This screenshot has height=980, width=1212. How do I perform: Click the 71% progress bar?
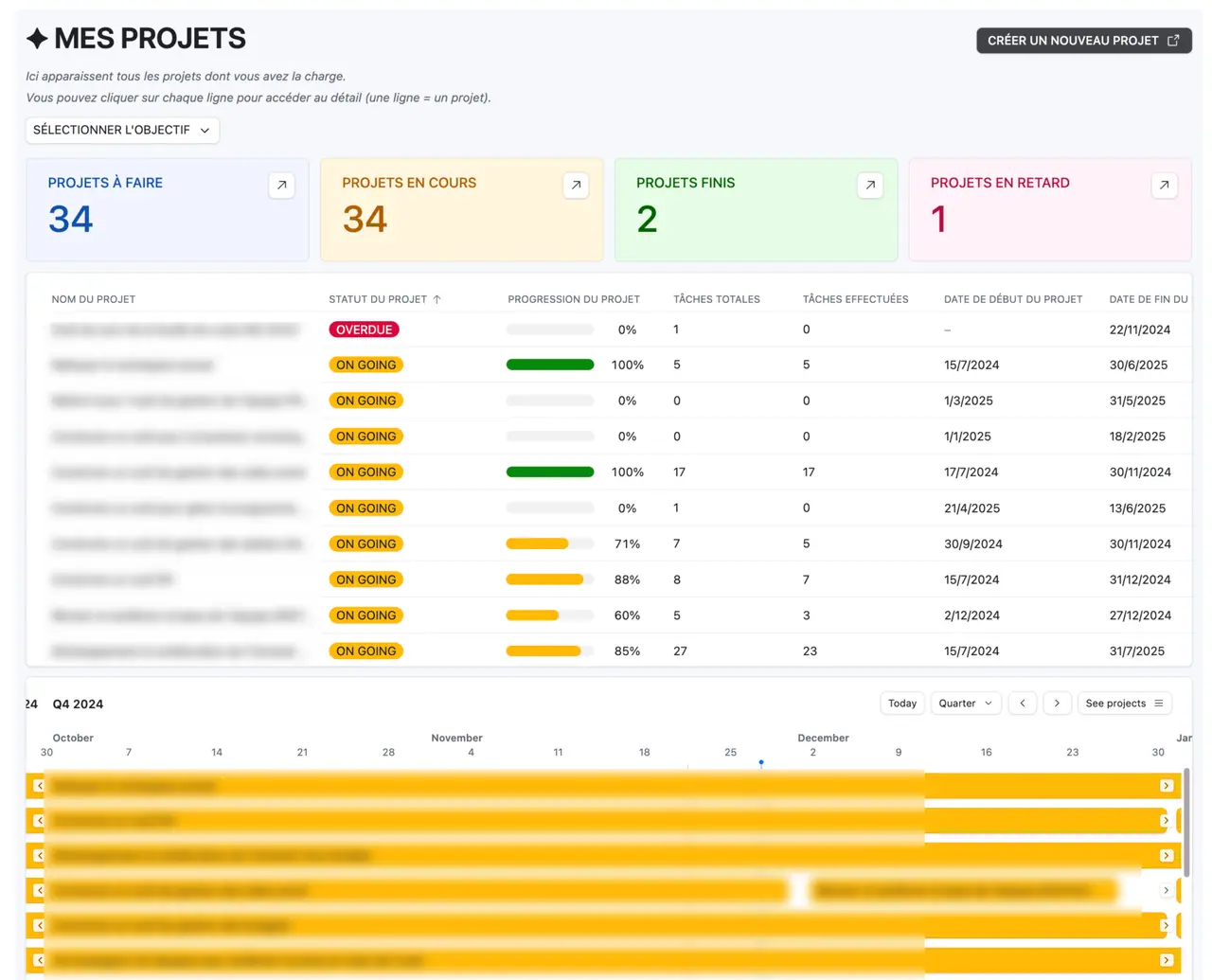[550, 544]
